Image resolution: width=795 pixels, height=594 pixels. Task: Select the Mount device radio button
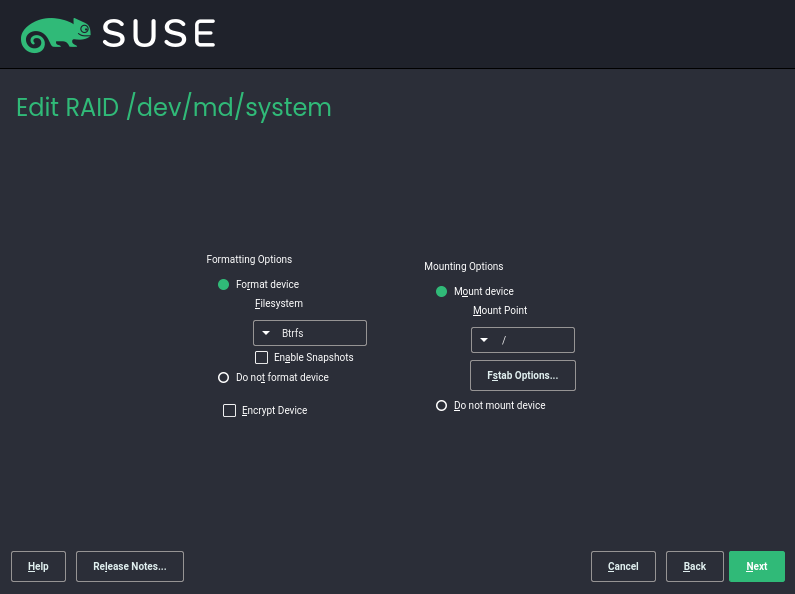coord(442,292)
